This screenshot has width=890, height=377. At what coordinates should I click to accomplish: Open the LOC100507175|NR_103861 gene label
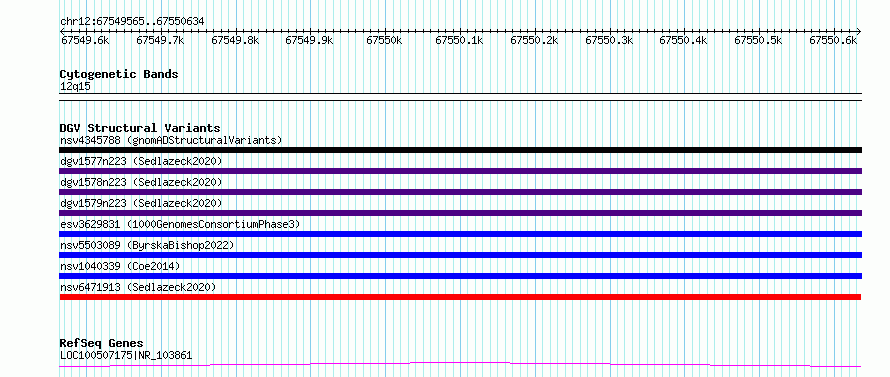click(x=126, y=356)
